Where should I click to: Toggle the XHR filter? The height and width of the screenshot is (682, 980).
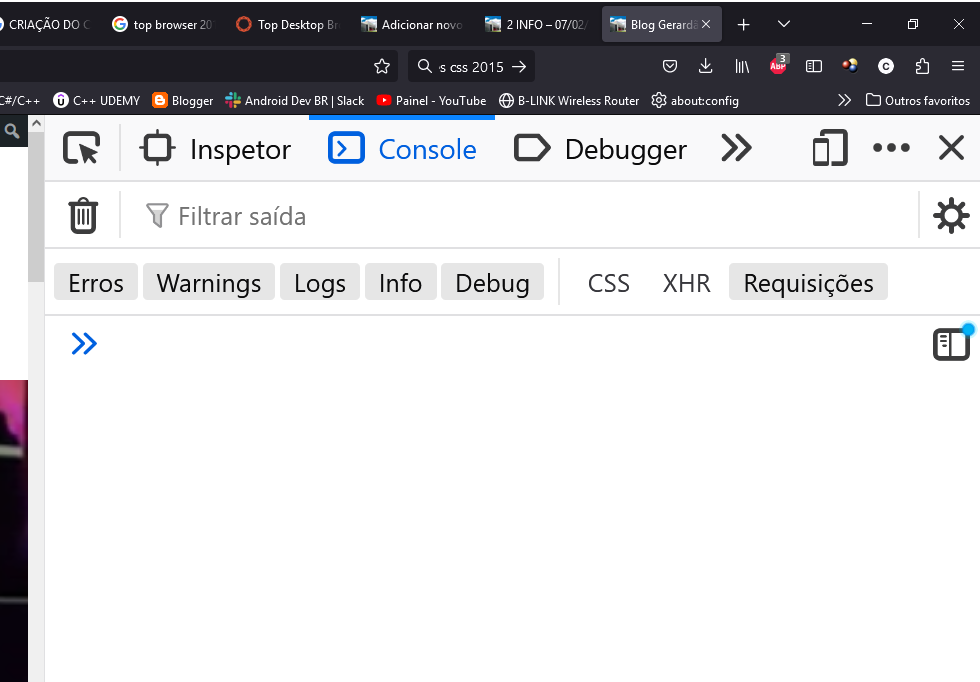[x=686, y=283]
